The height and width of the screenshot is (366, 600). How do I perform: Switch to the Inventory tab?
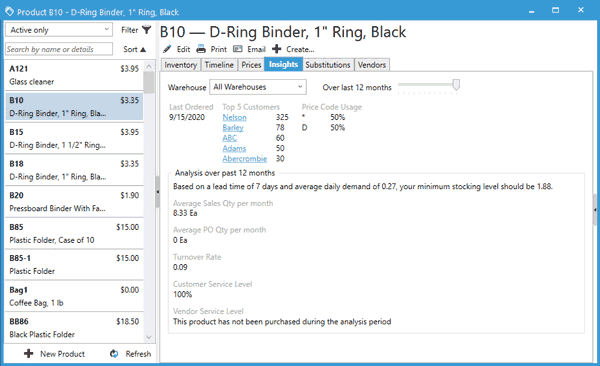coord(180,65)
